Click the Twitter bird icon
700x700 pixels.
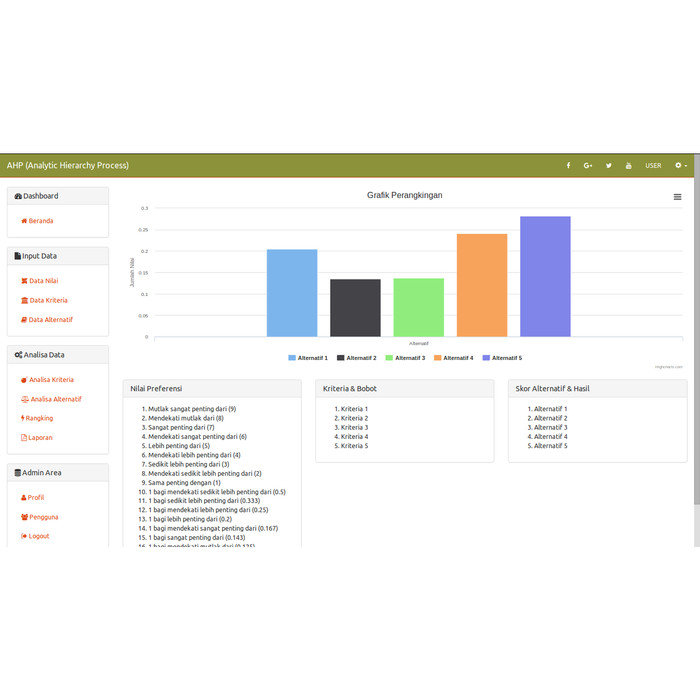(x=608, y=166)
